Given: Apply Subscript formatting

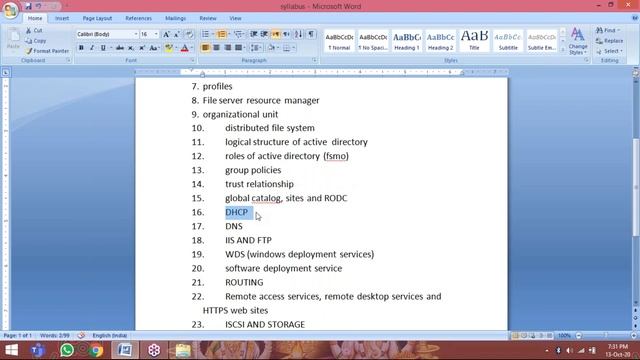Looking at the screenshot, I should point(131,48).
